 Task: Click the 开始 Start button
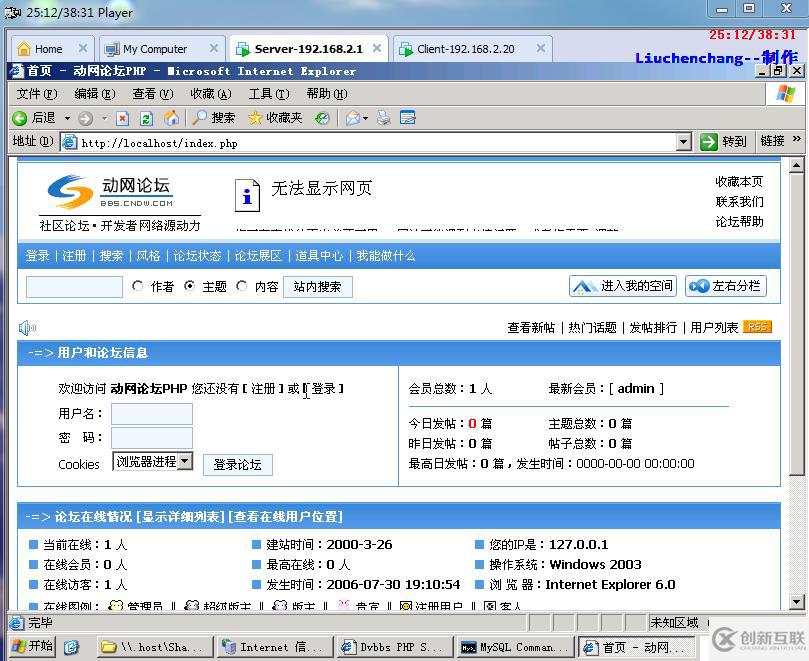pyautogui.click(x=33, y=646)
